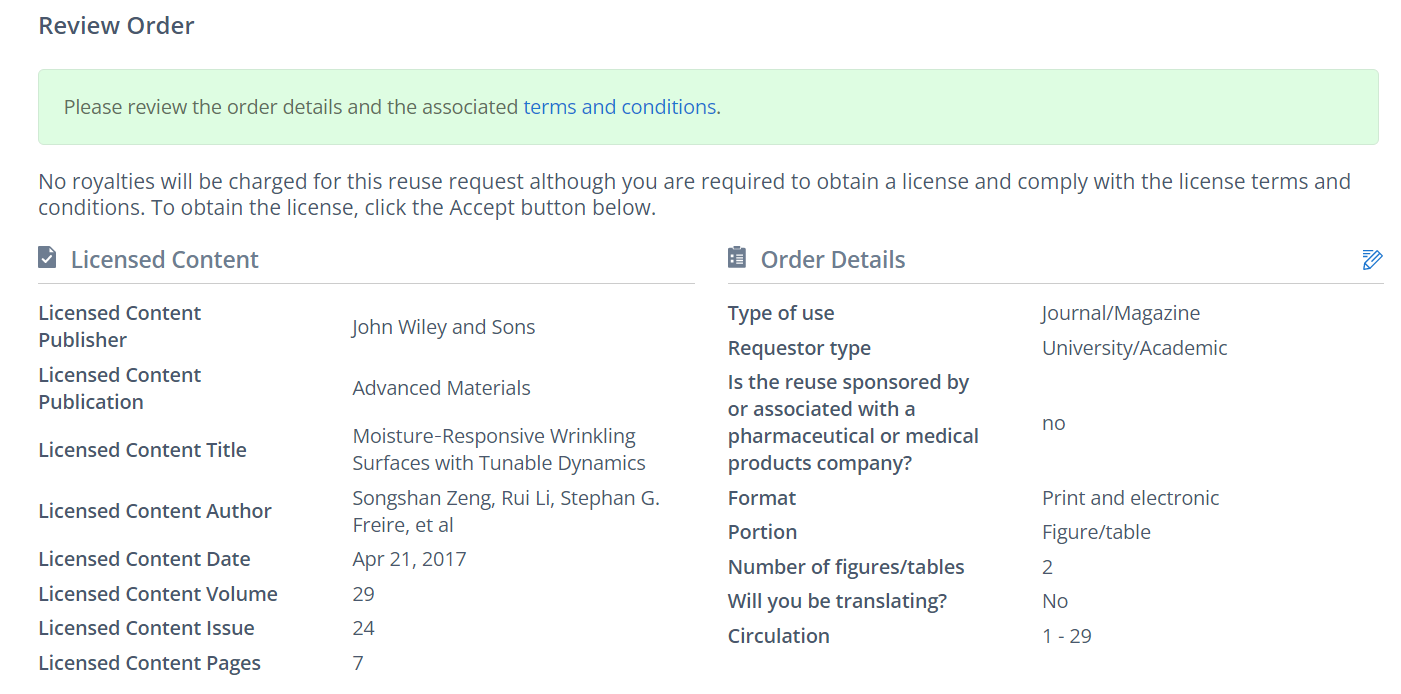Click the Journal/Magazine type of use value
The width and height of the screenshot is (1401, 694).
(1120, 313)
